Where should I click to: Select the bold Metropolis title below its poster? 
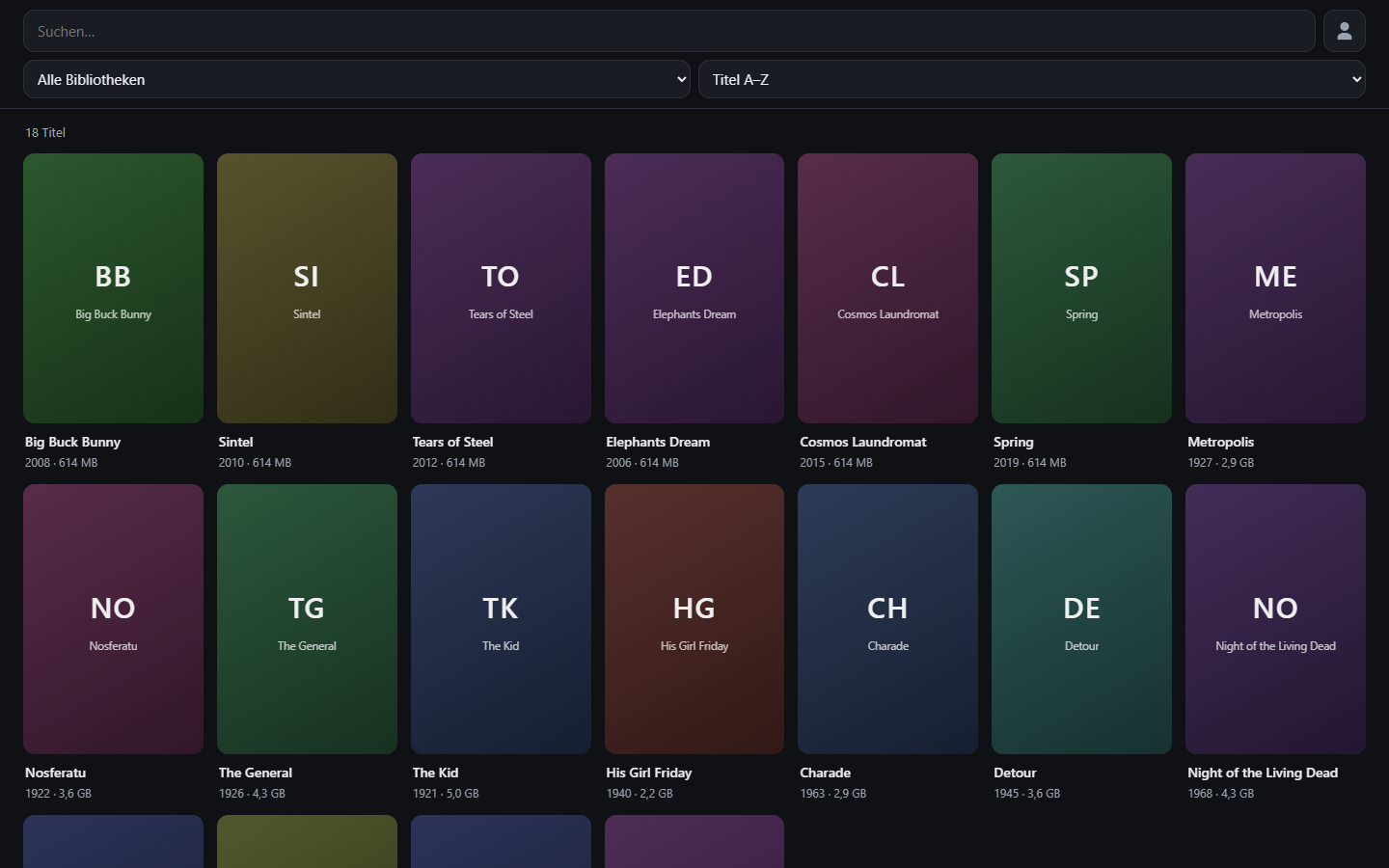(x=1221, y=442)
